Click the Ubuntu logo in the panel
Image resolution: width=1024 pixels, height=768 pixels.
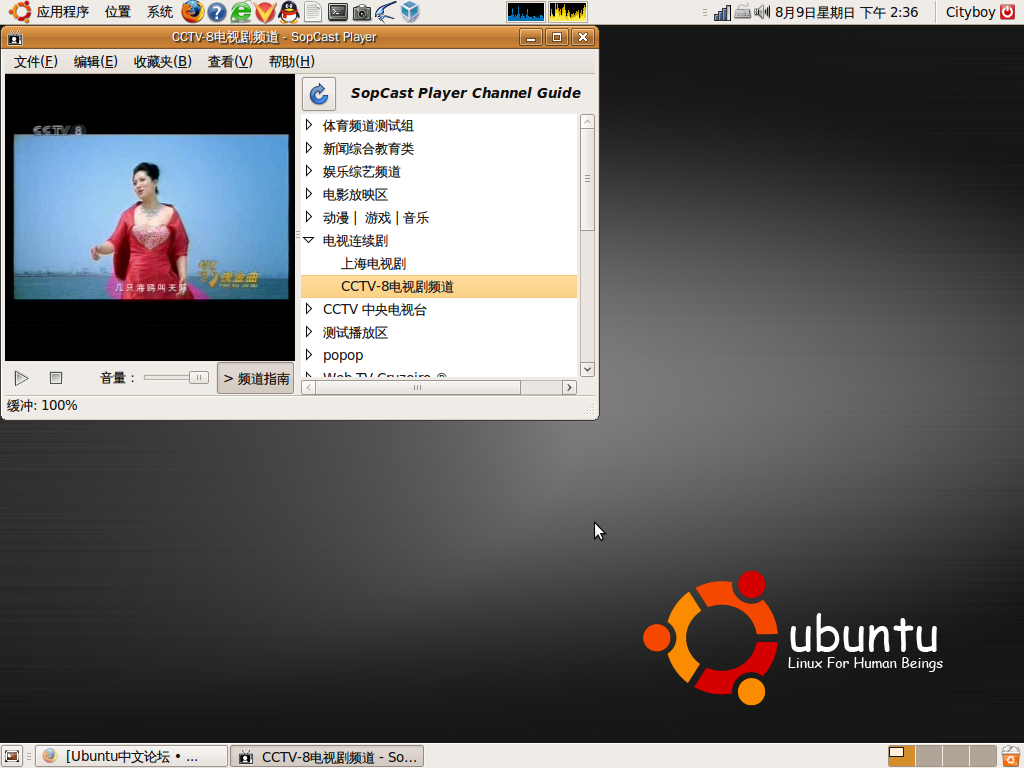pos(20,12)
